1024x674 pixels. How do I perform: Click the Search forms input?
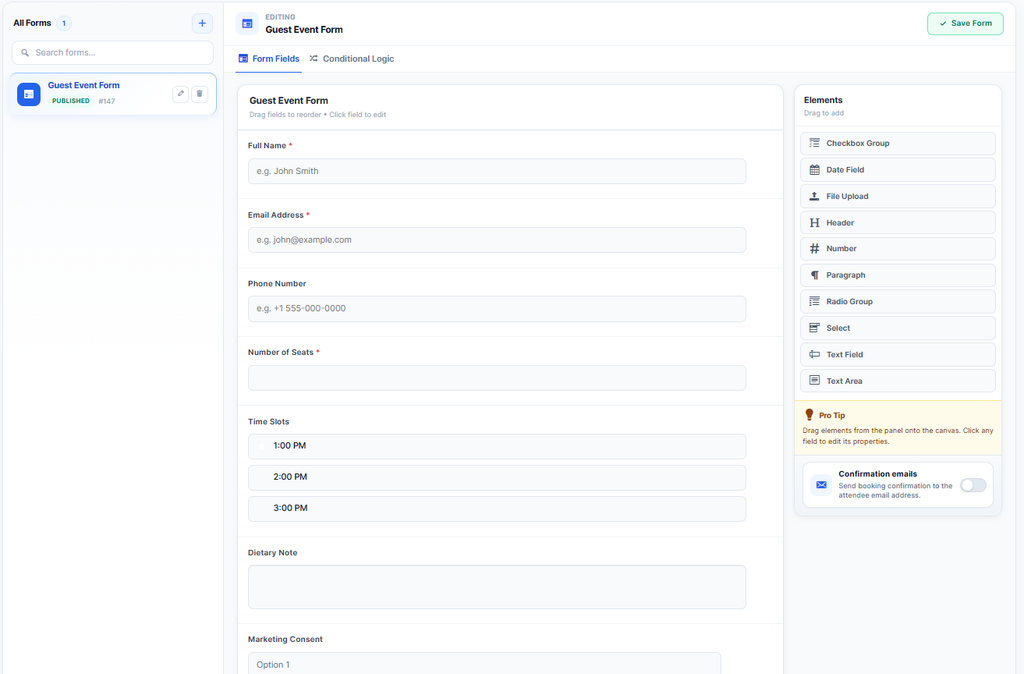point(113,53)
